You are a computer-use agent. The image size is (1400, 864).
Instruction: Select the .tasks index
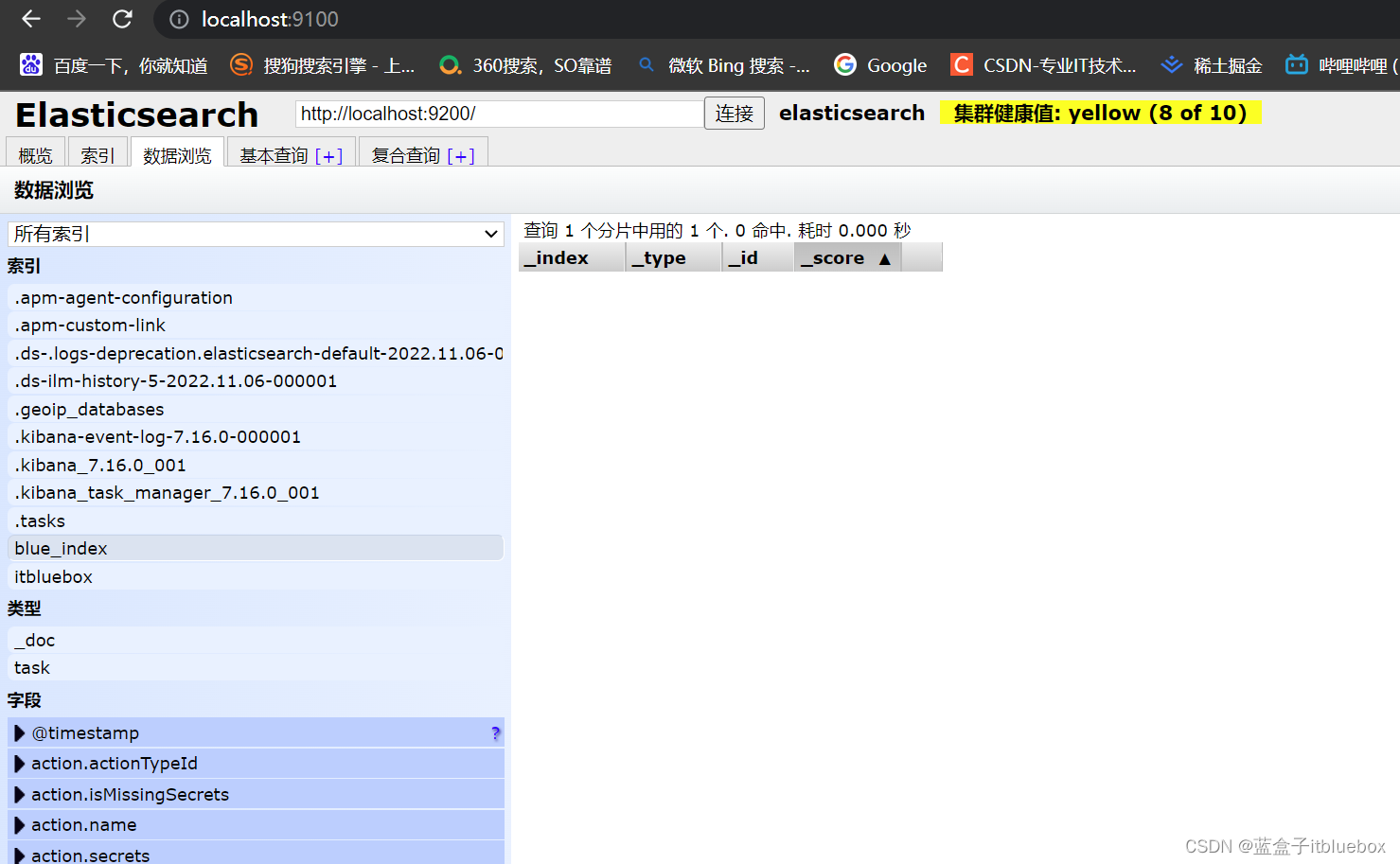coord(256,520)
